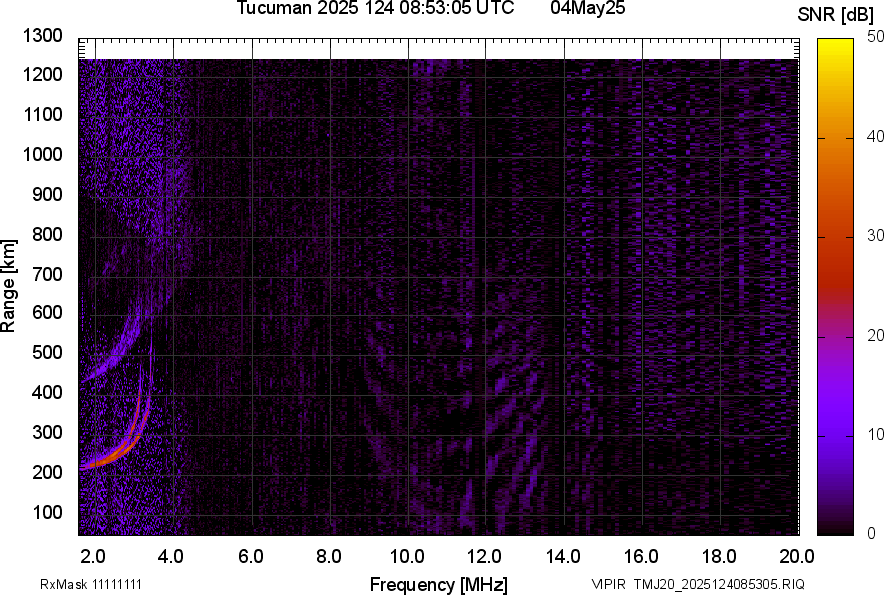This screenshot has height=595, width=884.
Task: Click the 900 range tick label
Action: pos(47,194)
